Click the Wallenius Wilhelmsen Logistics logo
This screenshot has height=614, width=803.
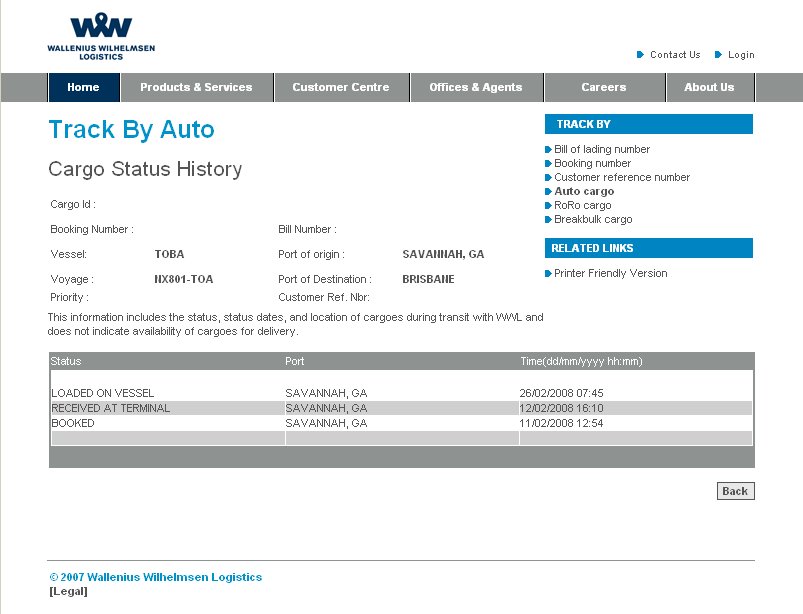click(101, 37)
